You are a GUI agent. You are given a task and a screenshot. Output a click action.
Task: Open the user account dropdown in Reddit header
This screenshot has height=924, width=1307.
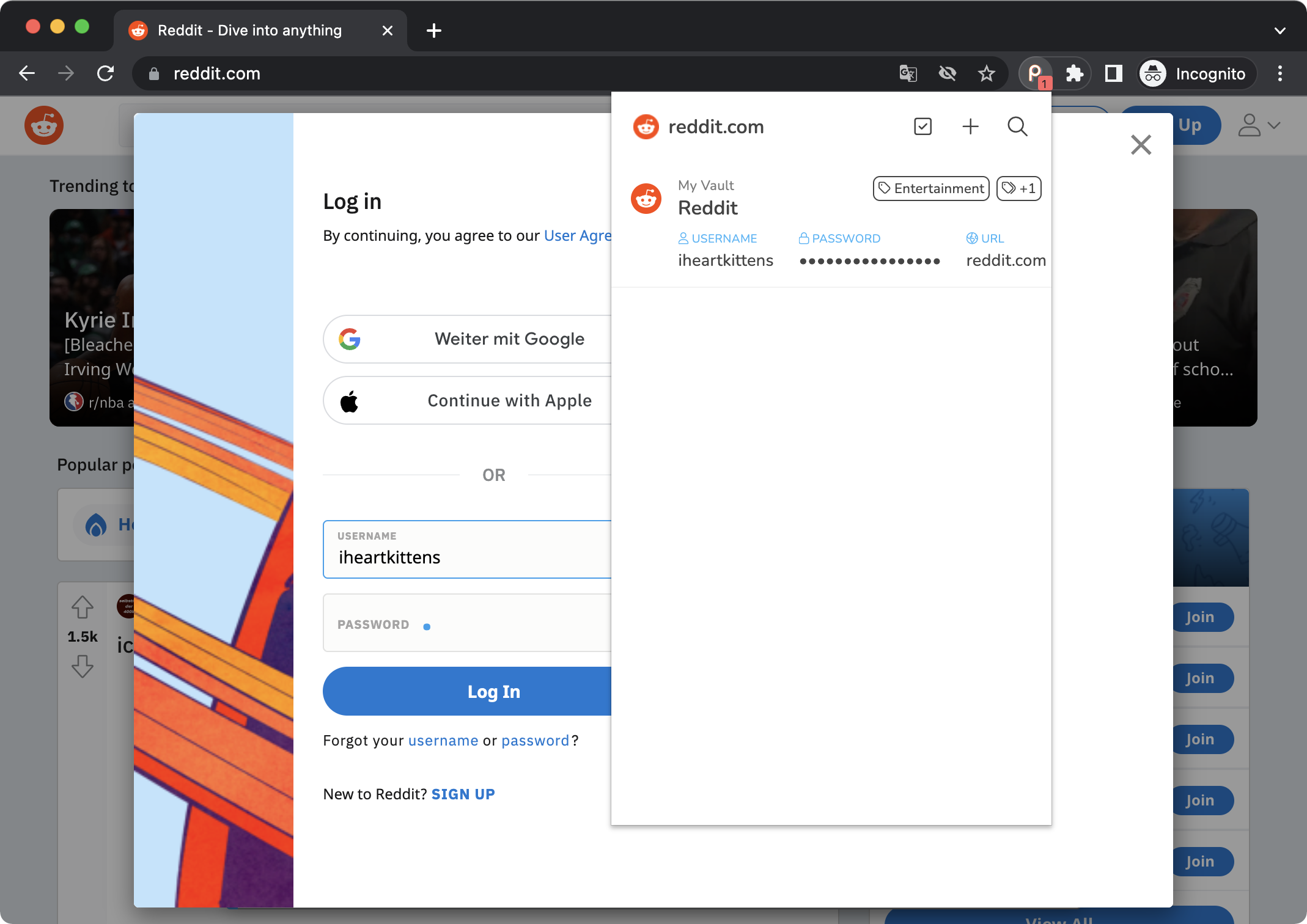point(1259,125)
